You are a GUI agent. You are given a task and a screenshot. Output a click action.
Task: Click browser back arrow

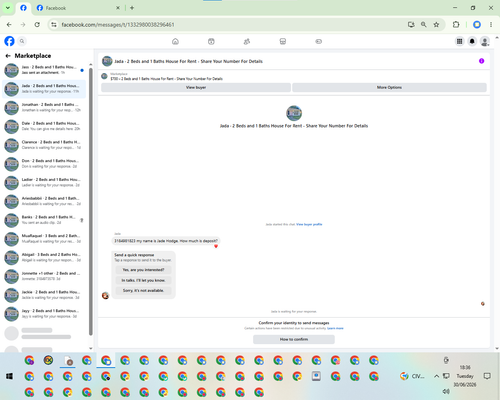9,25
